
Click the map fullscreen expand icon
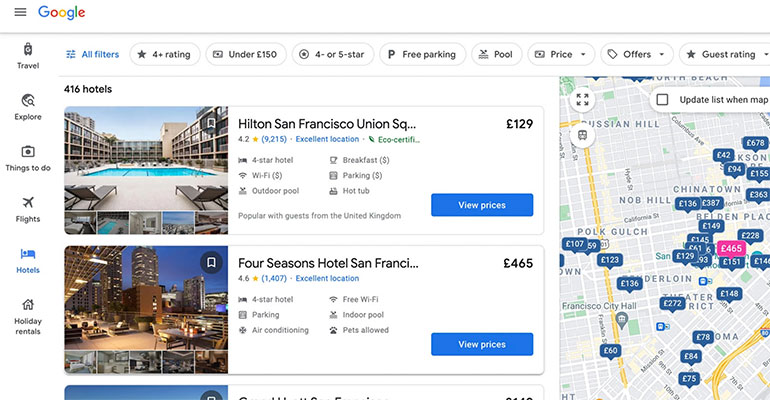[x=582, y=100]
